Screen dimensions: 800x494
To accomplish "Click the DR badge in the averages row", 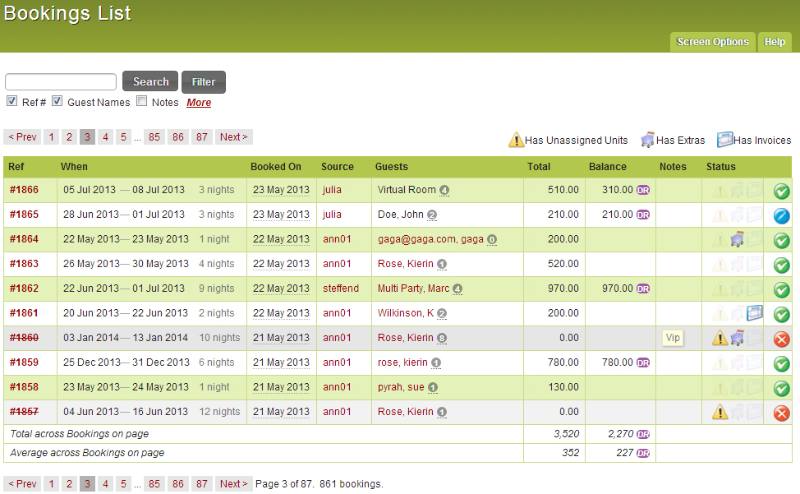I will coord(643,453).
